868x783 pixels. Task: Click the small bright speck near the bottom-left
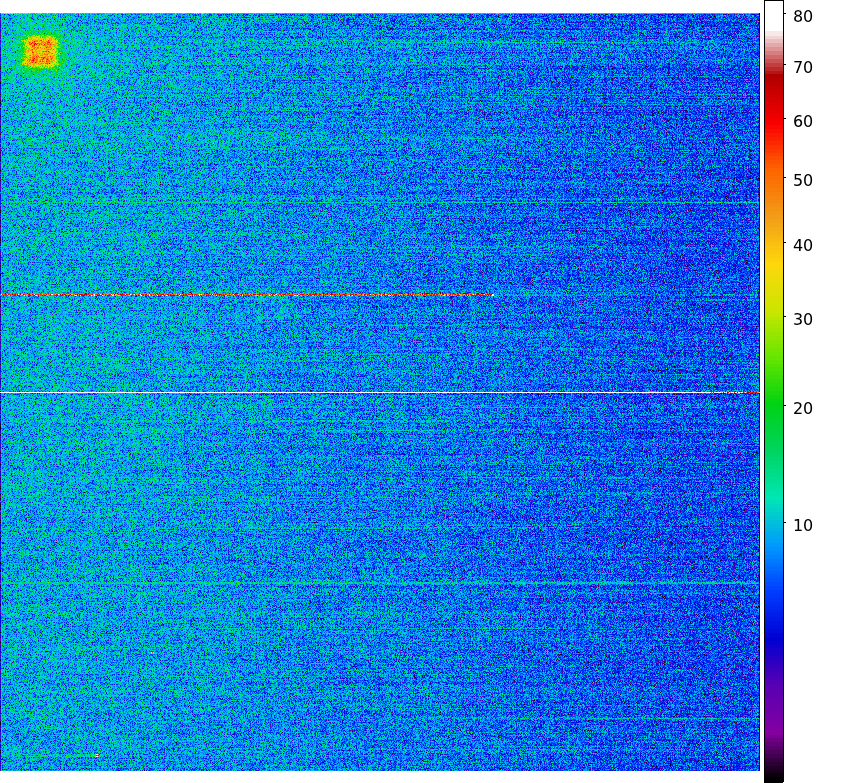[x=96, y=755]
